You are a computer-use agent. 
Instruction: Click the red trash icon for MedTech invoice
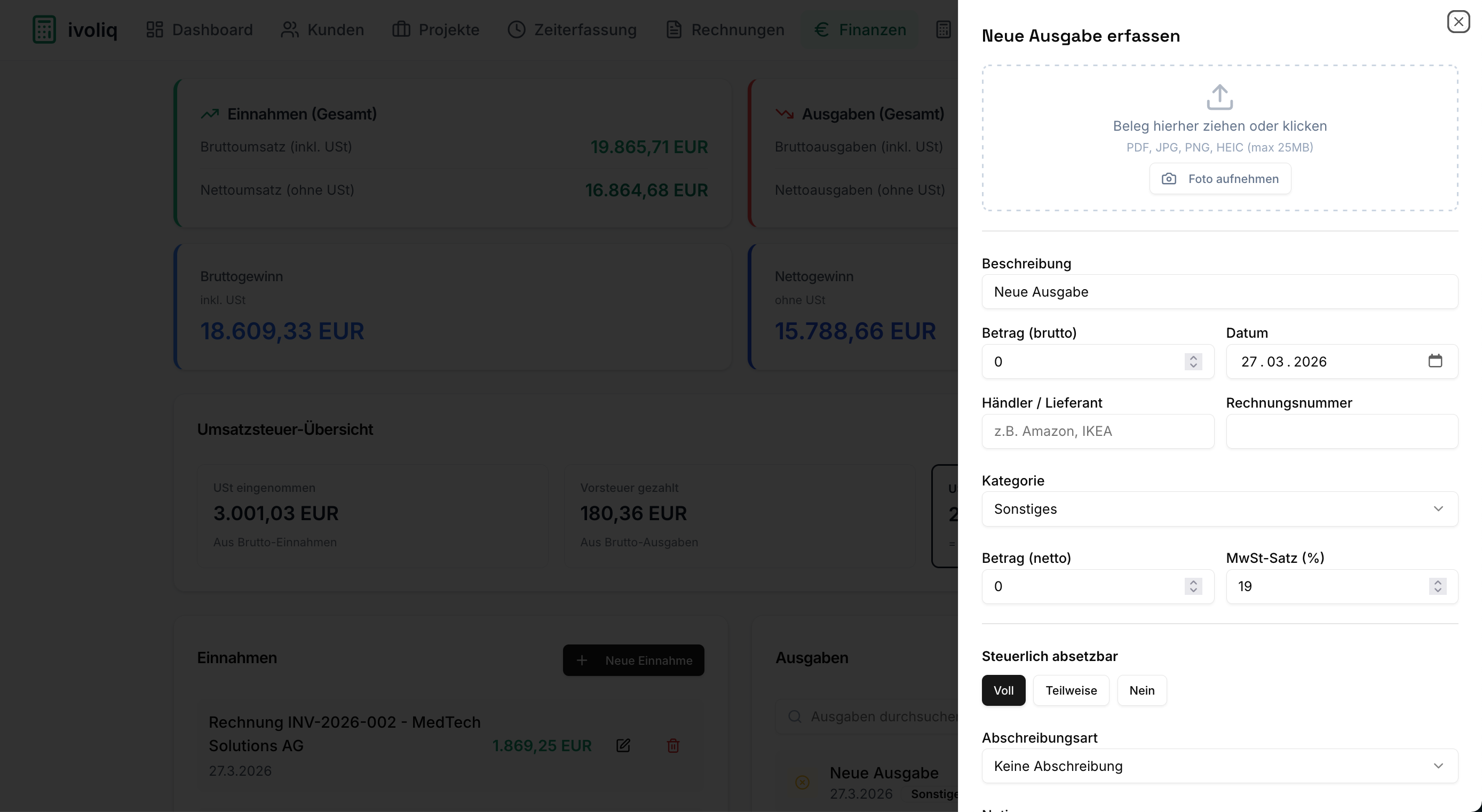click(x=672, y=746)
